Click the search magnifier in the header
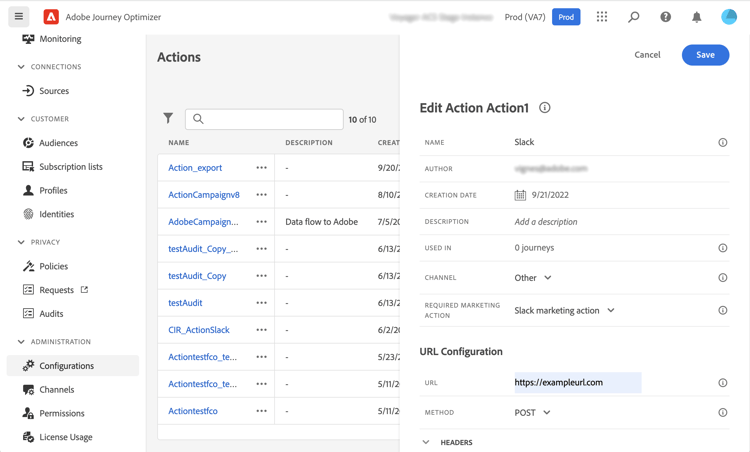 [634, 17]
